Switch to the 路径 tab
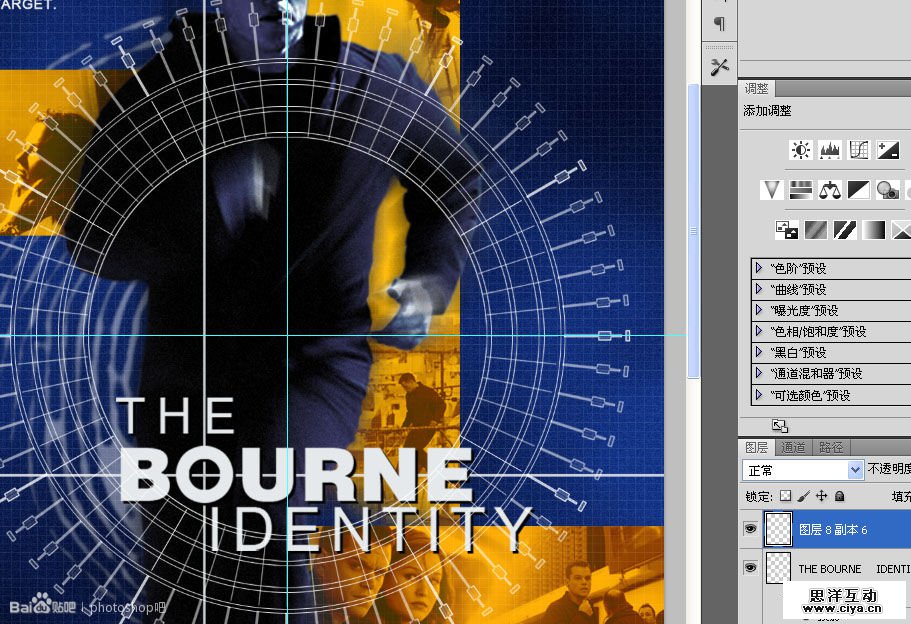The image size is (911, 624). click(x=830, y=447)
